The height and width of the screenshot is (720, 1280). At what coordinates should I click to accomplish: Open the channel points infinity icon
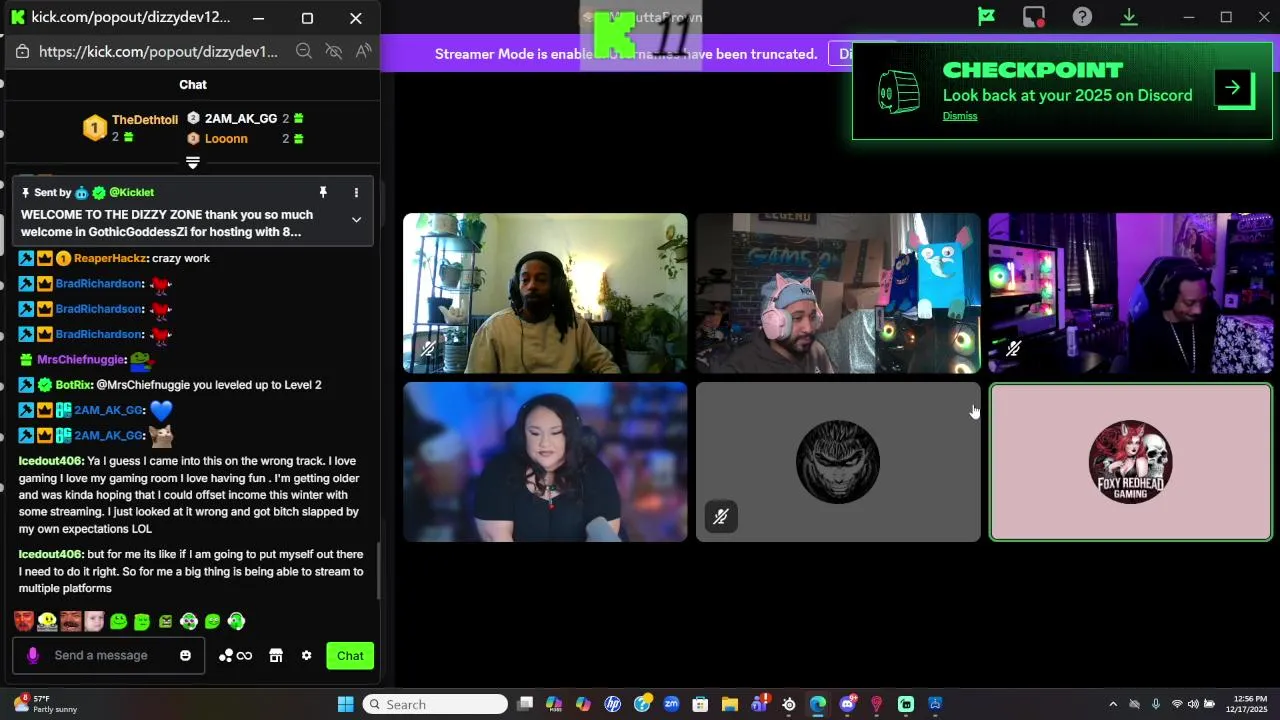click(x=236, y=656)
